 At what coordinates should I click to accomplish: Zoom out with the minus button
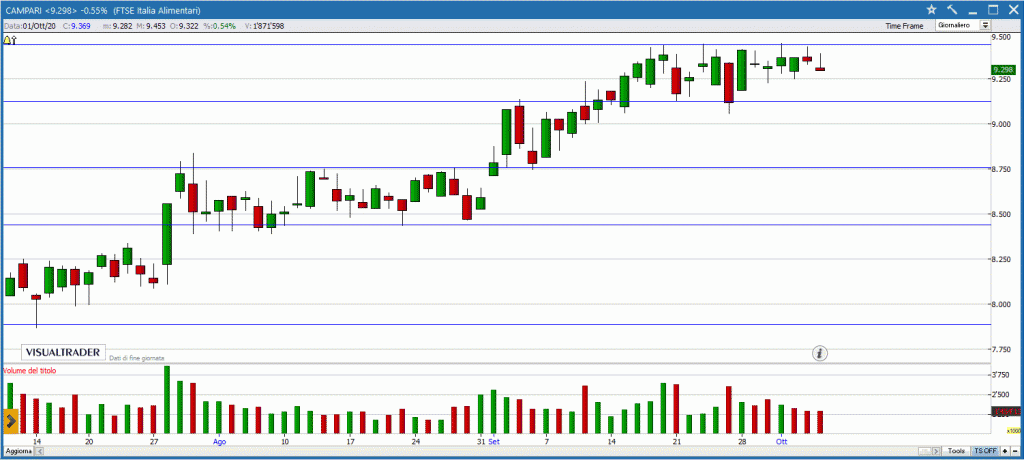pos(1015,451)
